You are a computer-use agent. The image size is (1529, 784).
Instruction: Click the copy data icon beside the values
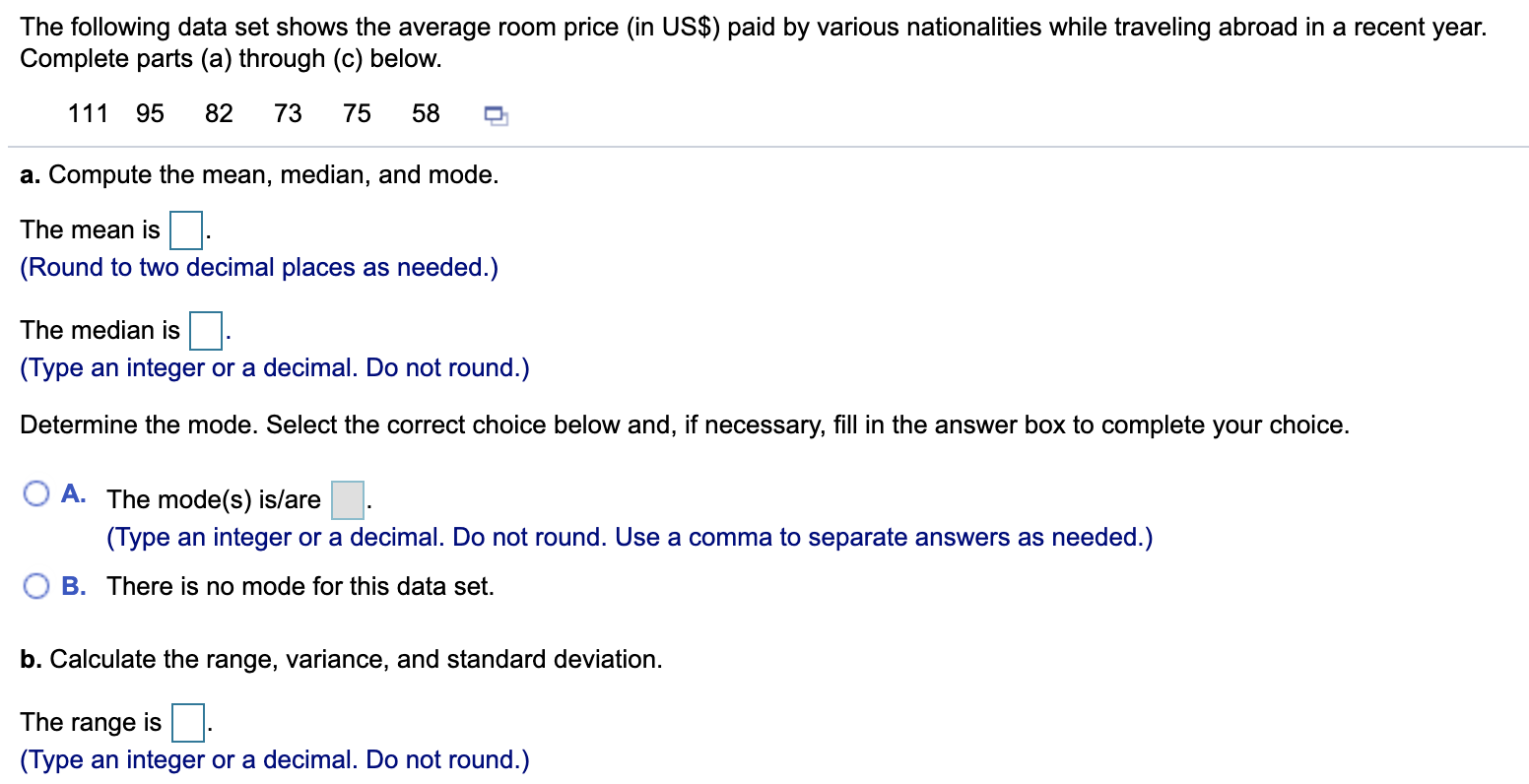click(x=495, y=115)
